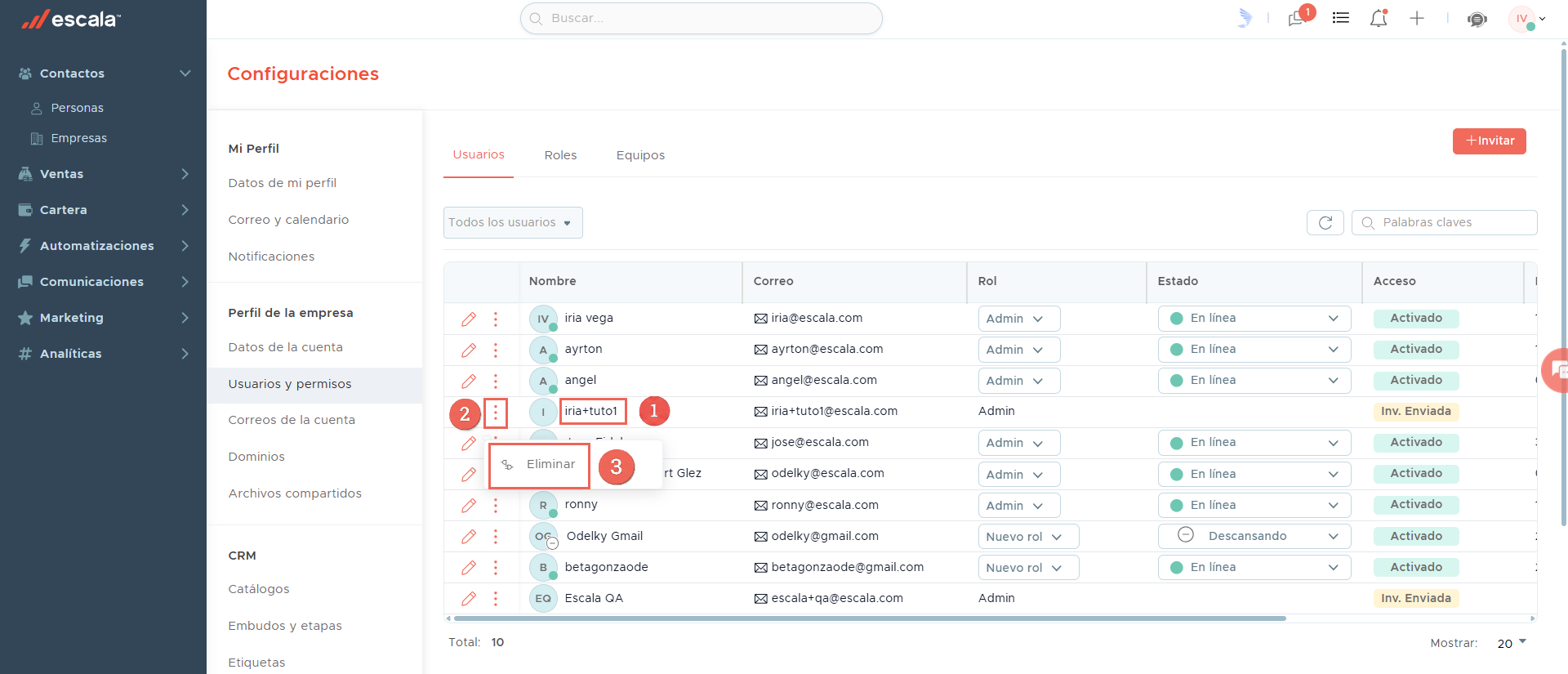Open more options for Odelky Gmail

[x=496, y=536]
